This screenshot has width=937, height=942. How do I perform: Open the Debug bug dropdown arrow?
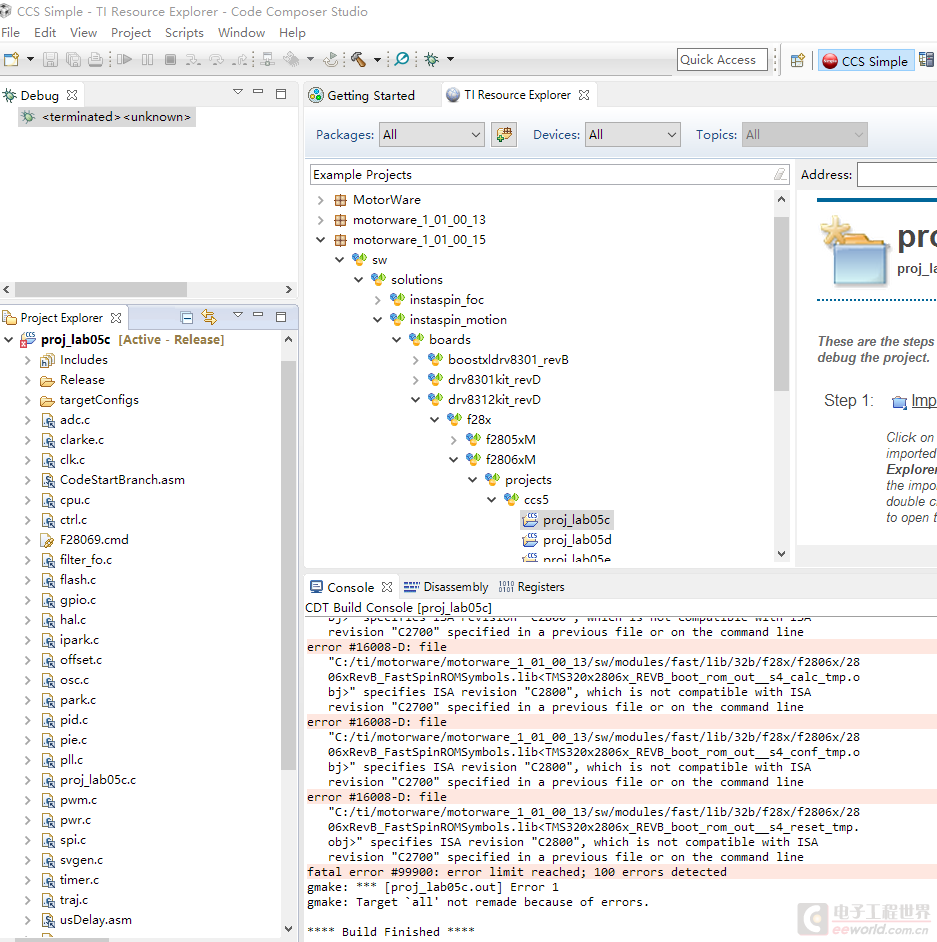click(450, 59)
